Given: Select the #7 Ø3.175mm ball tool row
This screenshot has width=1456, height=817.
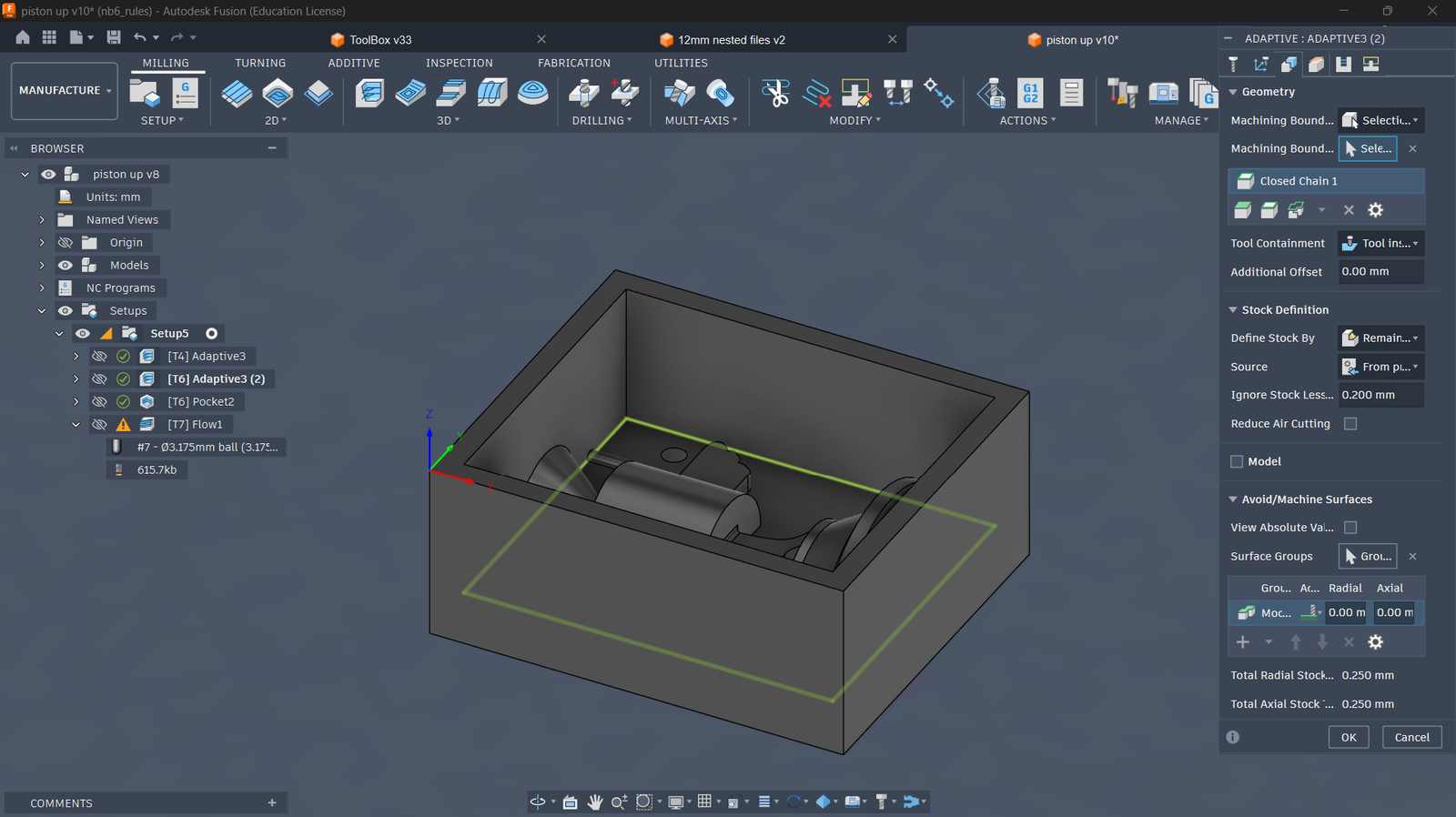Looking at the screenshot, I should click(197, 448).
